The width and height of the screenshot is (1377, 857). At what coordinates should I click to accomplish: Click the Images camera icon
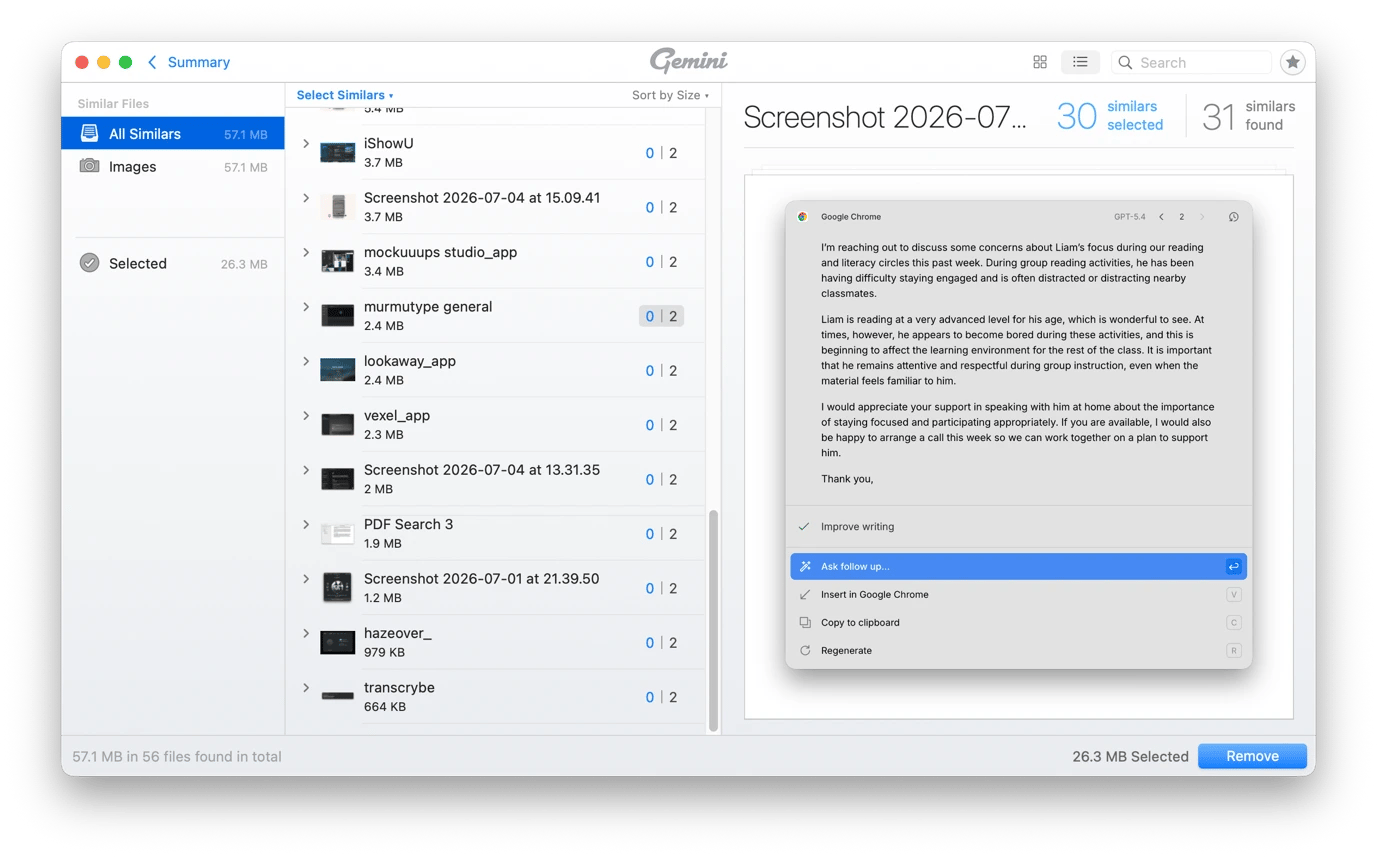point(89,166)
